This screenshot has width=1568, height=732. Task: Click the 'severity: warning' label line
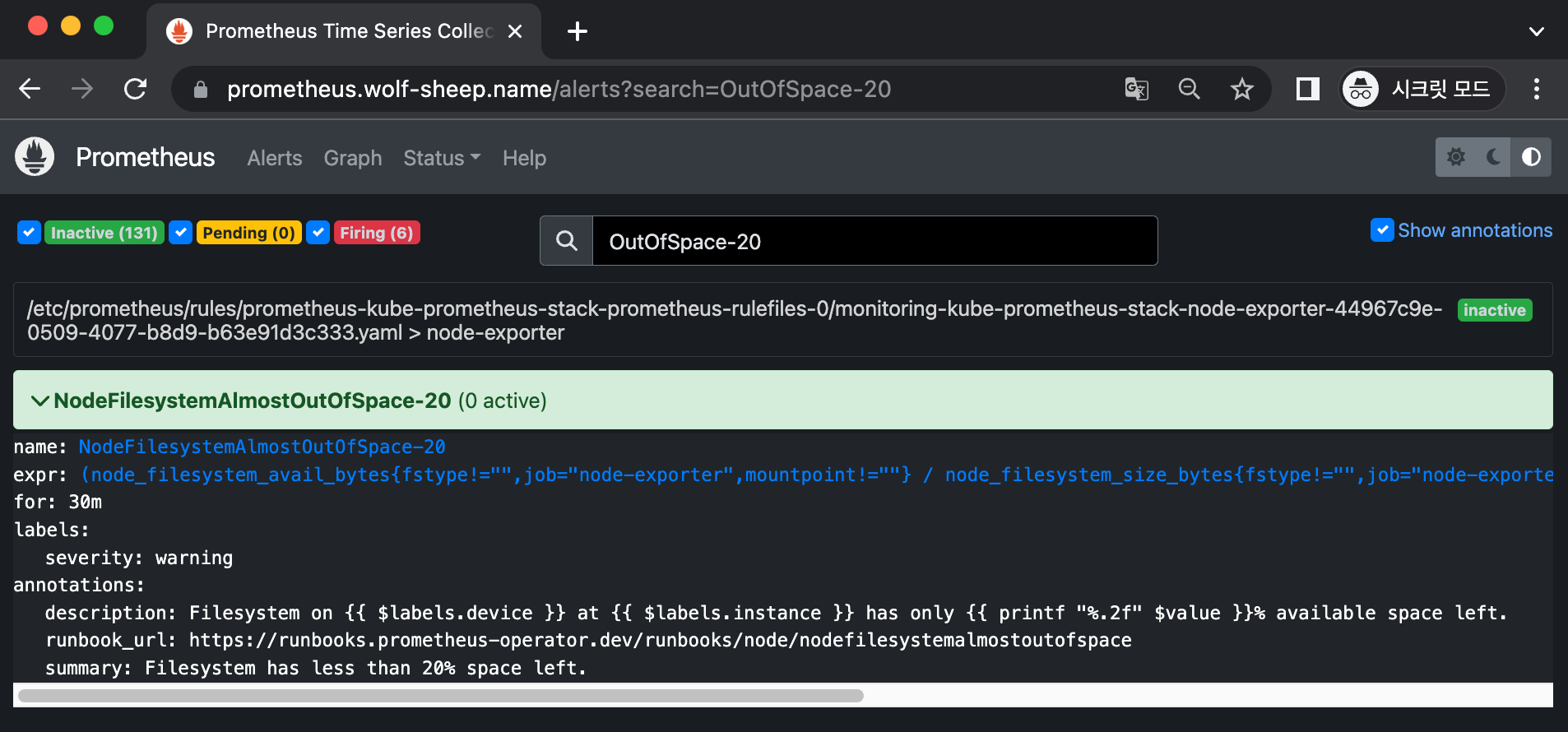tap(139, 558)
